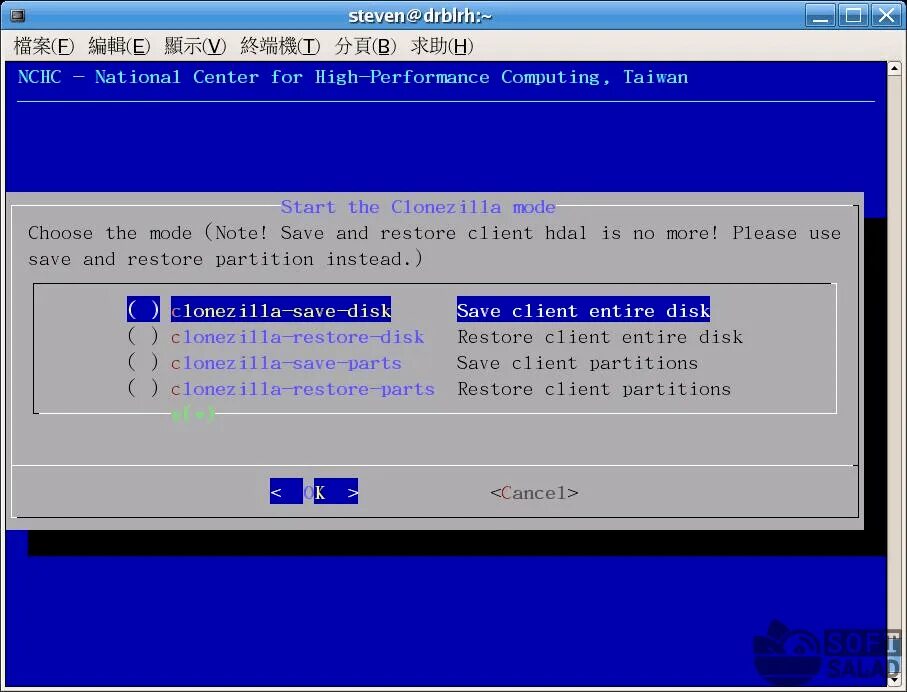Select the clonezilla-save-parts radio button
The width and height of the screenshot is (907, 692).
[x=143, y=362]
